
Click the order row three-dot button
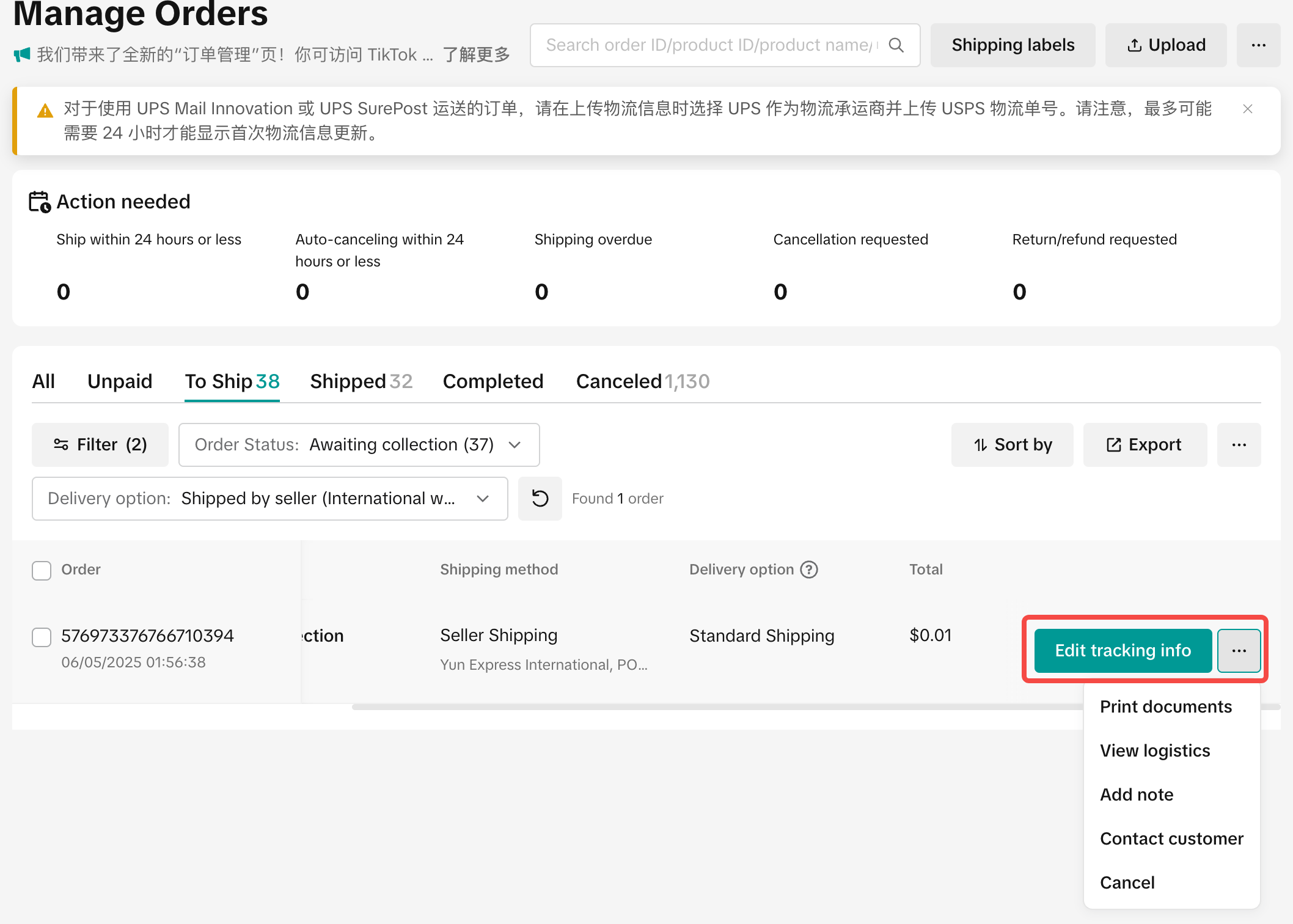click(x=1239, y=651)
